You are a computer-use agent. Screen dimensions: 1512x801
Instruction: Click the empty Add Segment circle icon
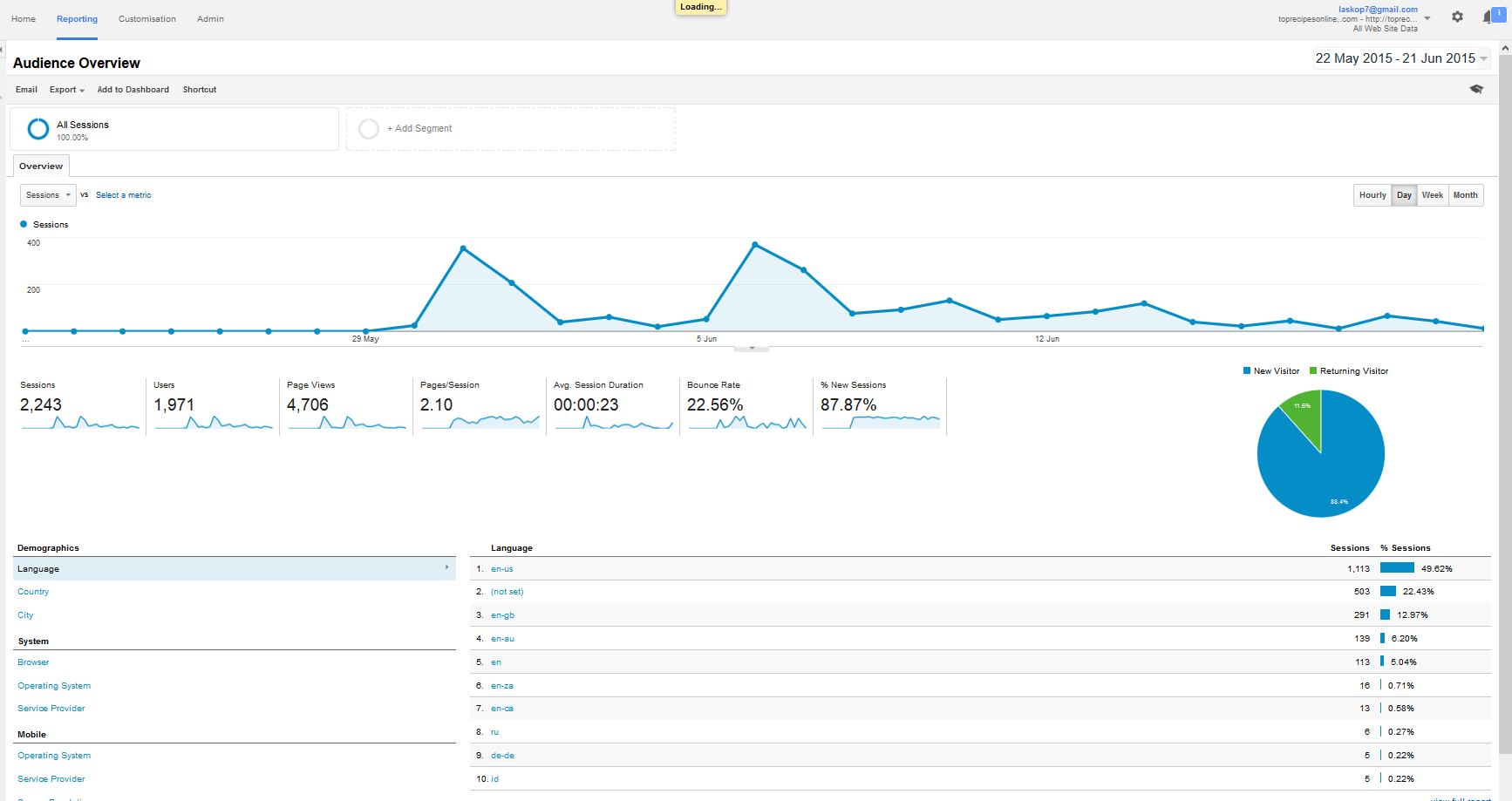(x=369, y=129)
